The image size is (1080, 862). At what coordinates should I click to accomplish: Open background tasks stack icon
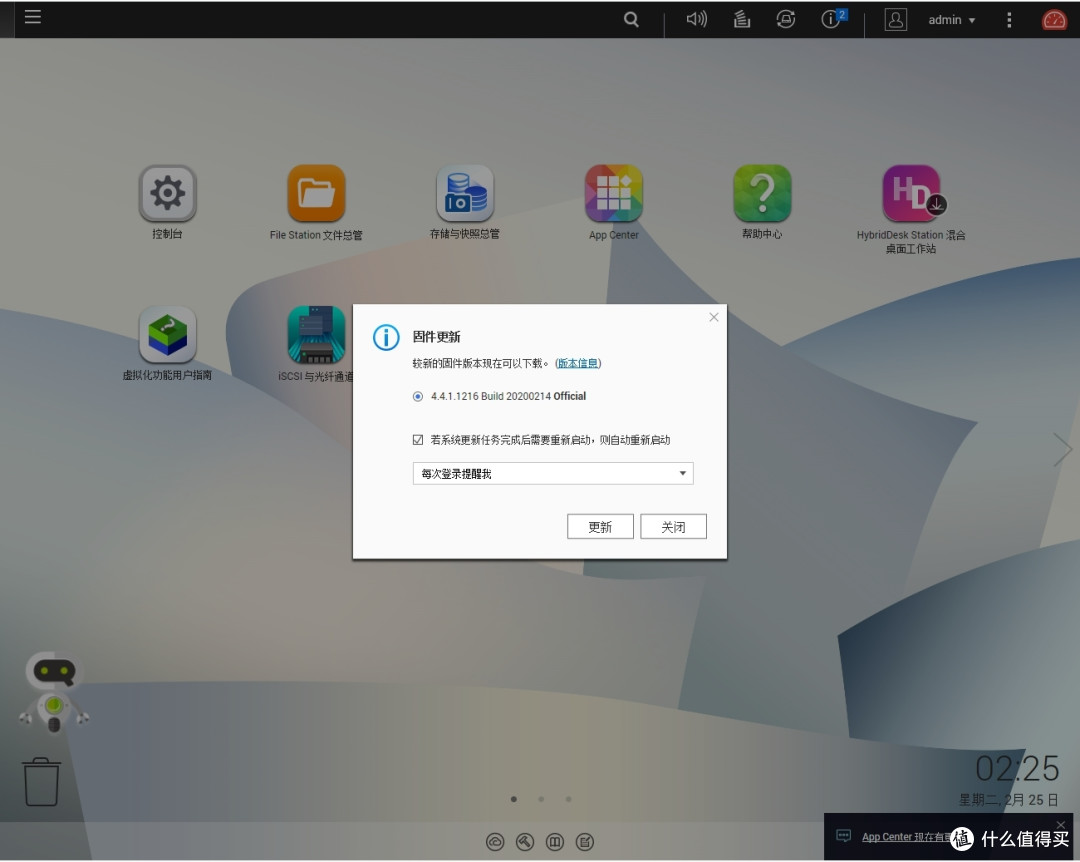(x=742, y=19)
